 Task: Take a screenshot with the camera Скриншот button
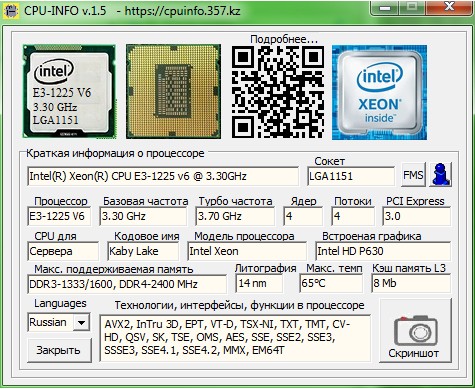[x=415, y=331]
